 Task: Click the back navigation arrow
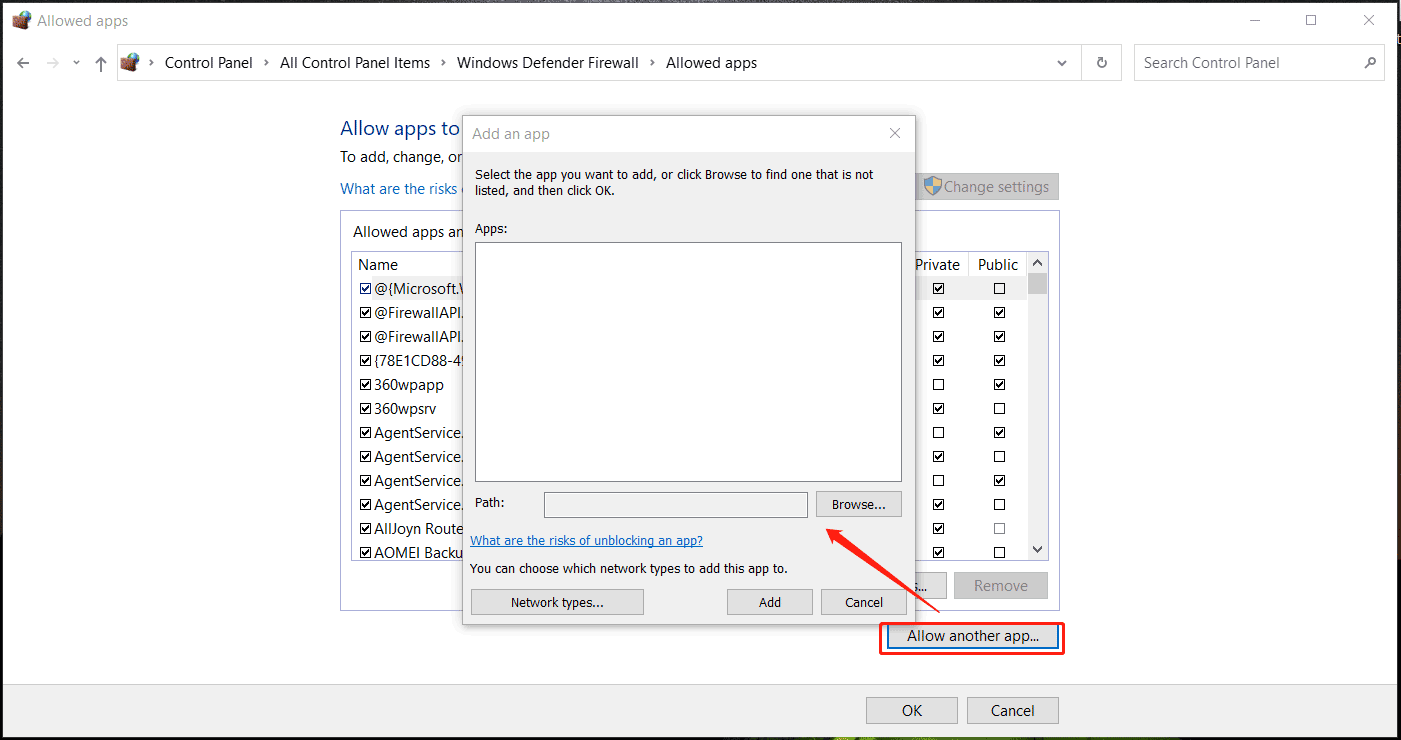pyautogui.click(x=23, y=62)
